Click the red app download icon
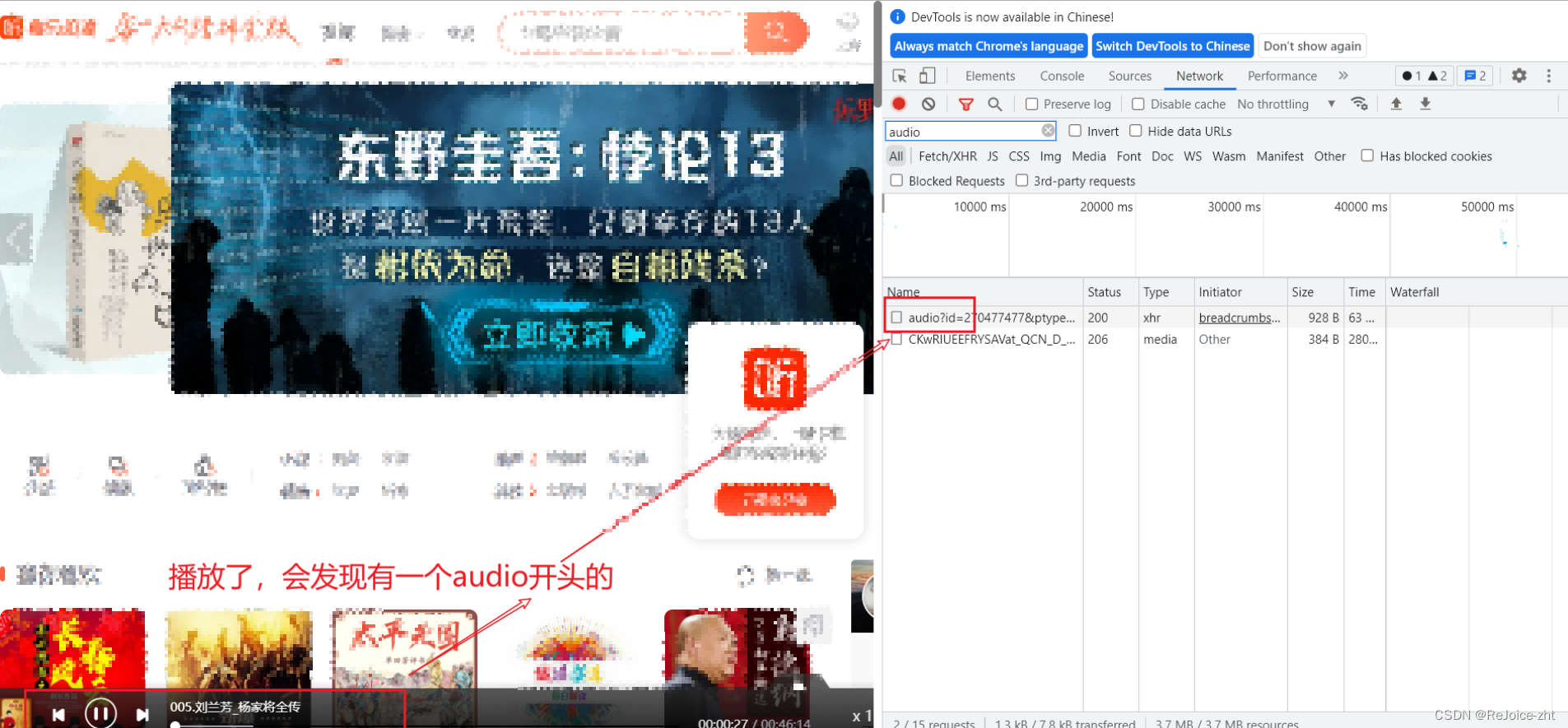 pos(775,379)
